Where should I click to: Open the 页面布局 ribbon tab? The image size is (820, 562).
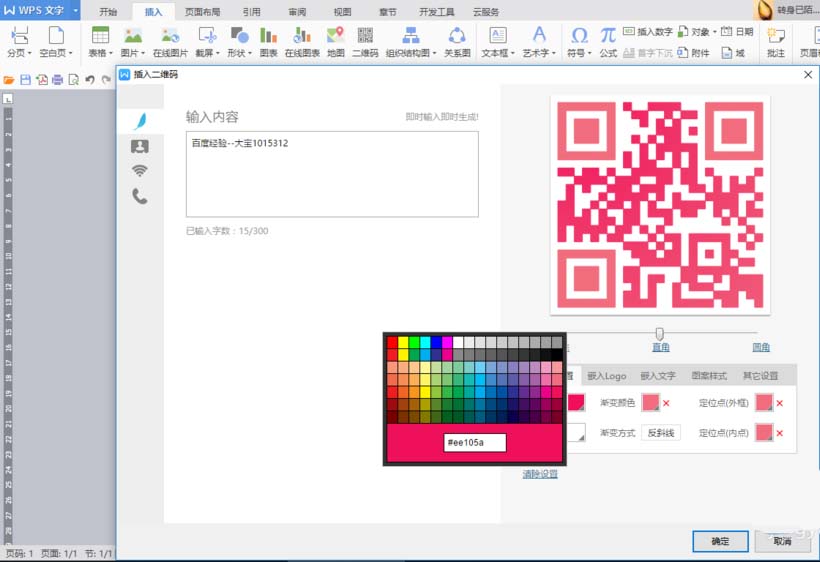[202, 12]
